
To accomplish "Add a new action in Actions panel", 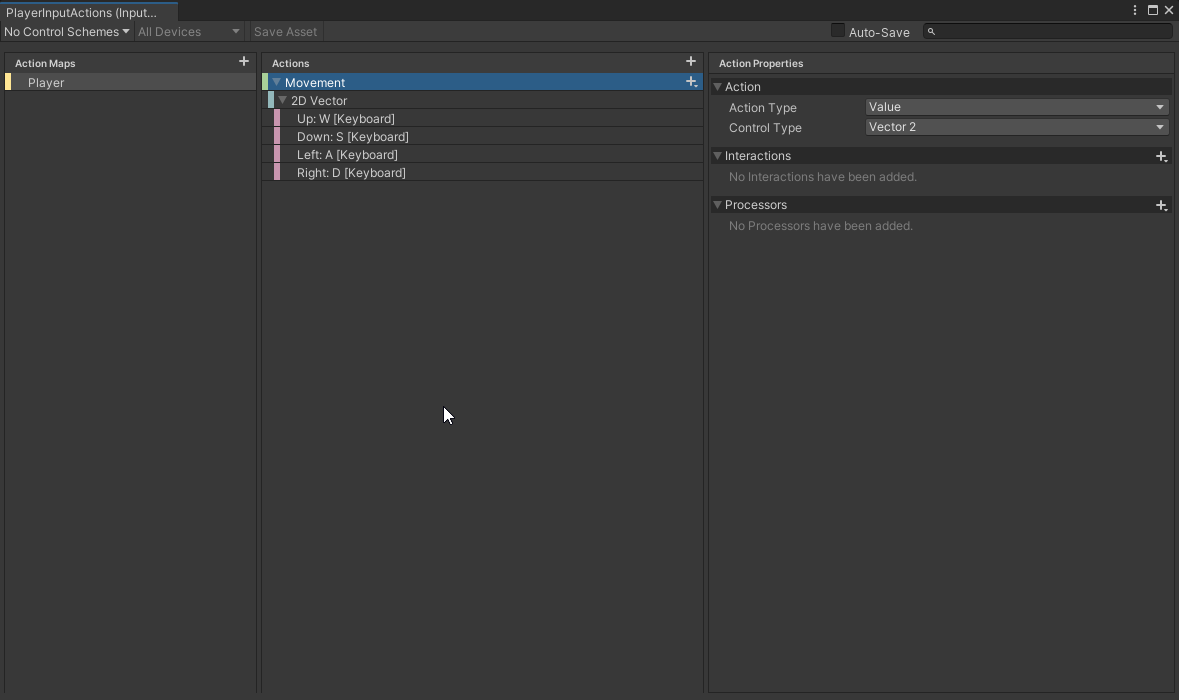I will pyautogui.click(x=691, y=62).
